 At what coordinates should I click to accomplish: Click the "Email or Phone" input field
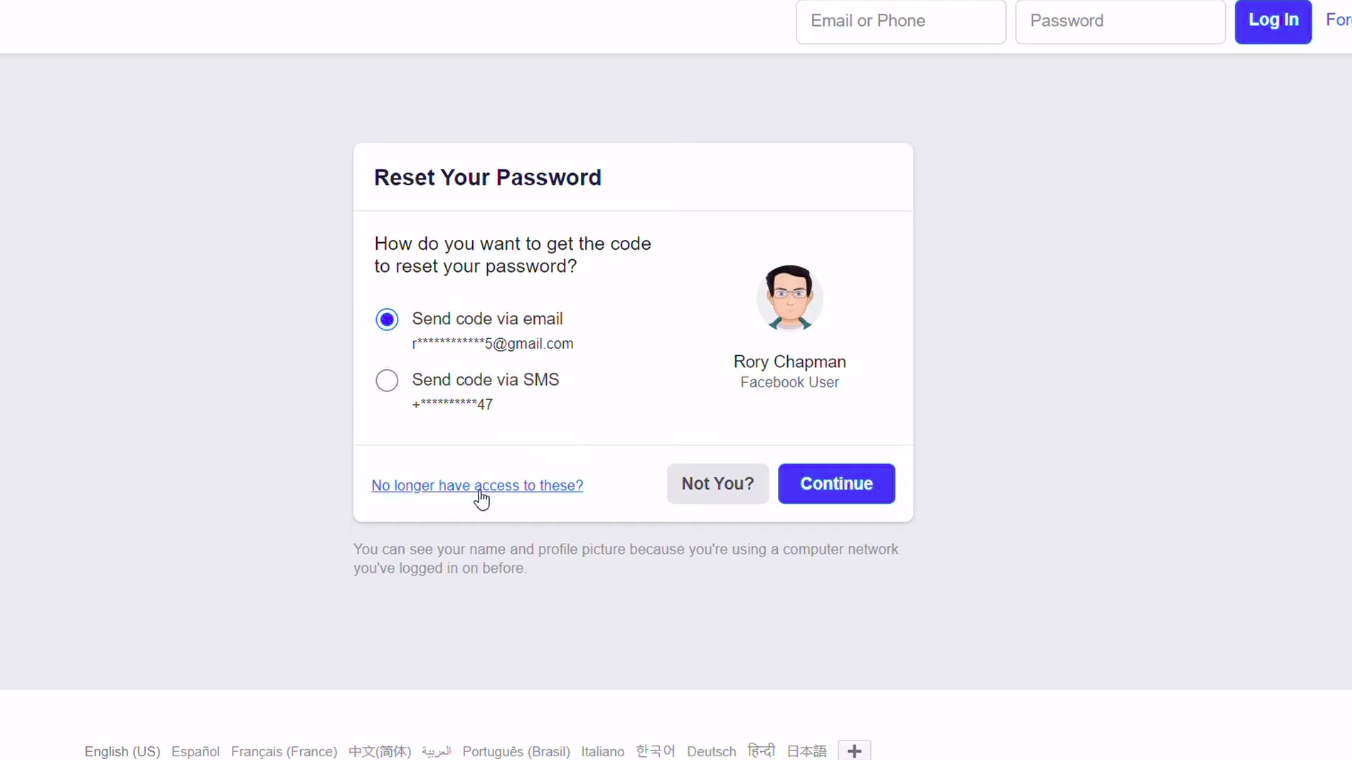tap(900, 20)
